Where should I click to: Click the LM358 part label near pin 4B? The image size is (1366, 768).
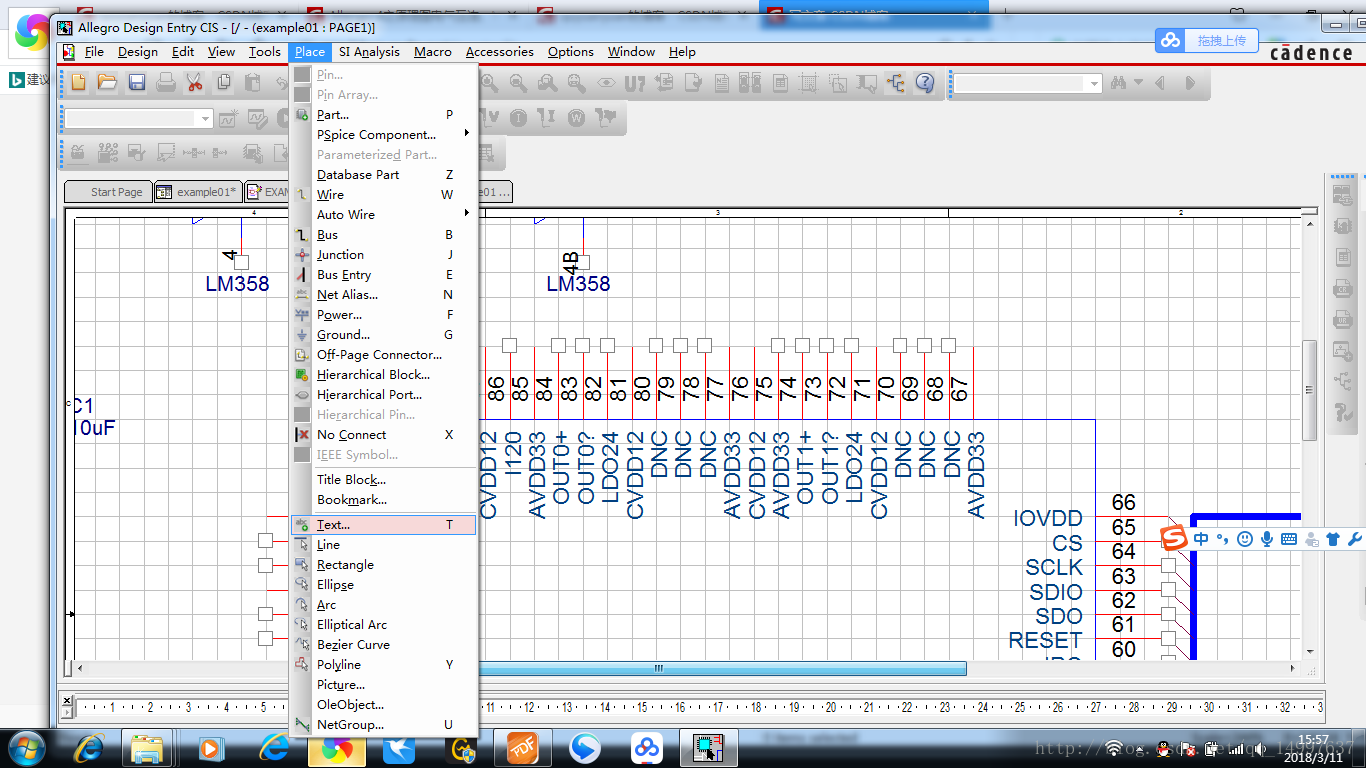tap(578, 284)
